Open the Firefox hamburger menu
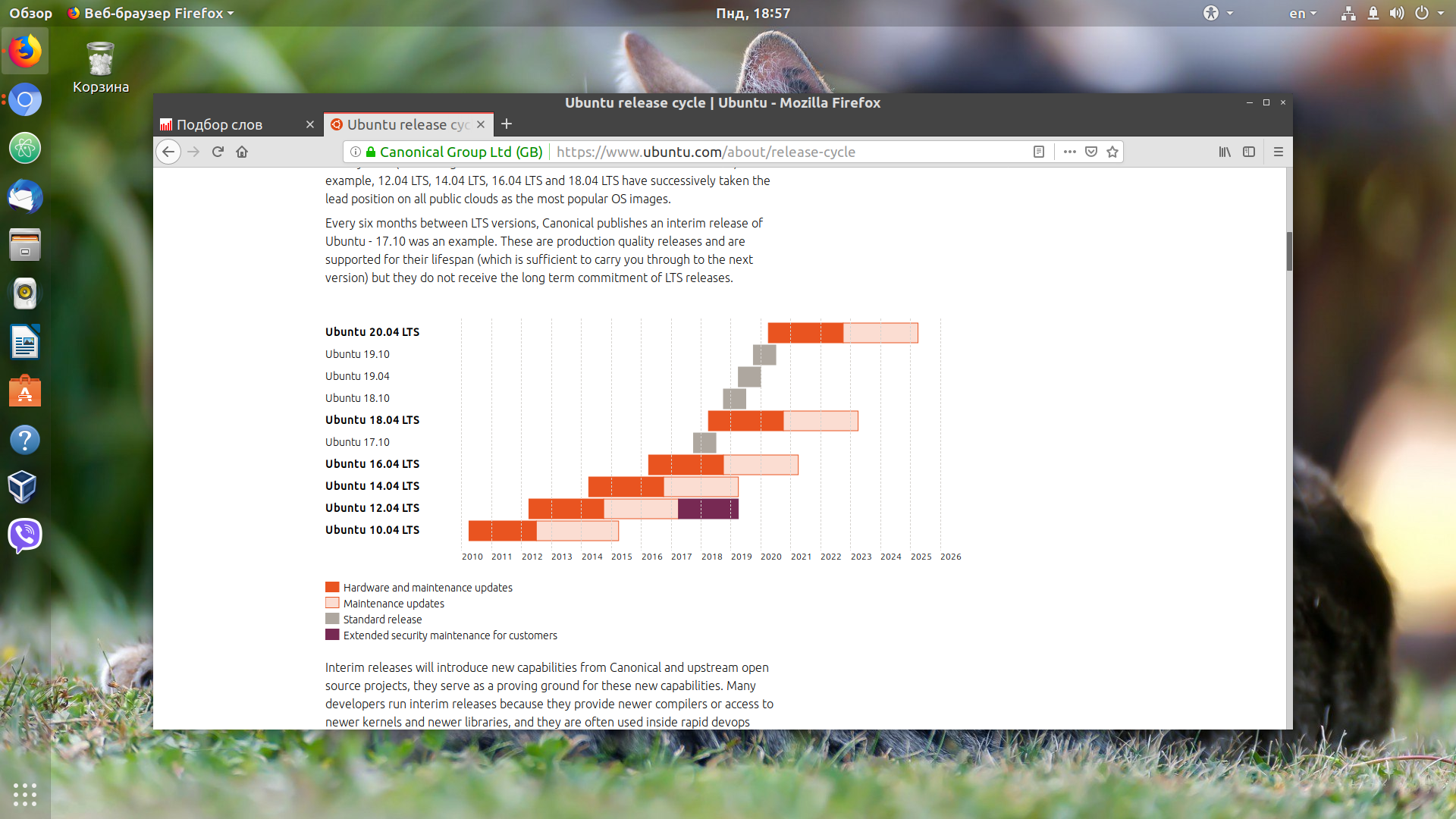The image size is (1456, 819). pyautogui.click(x=1279, y=152)
